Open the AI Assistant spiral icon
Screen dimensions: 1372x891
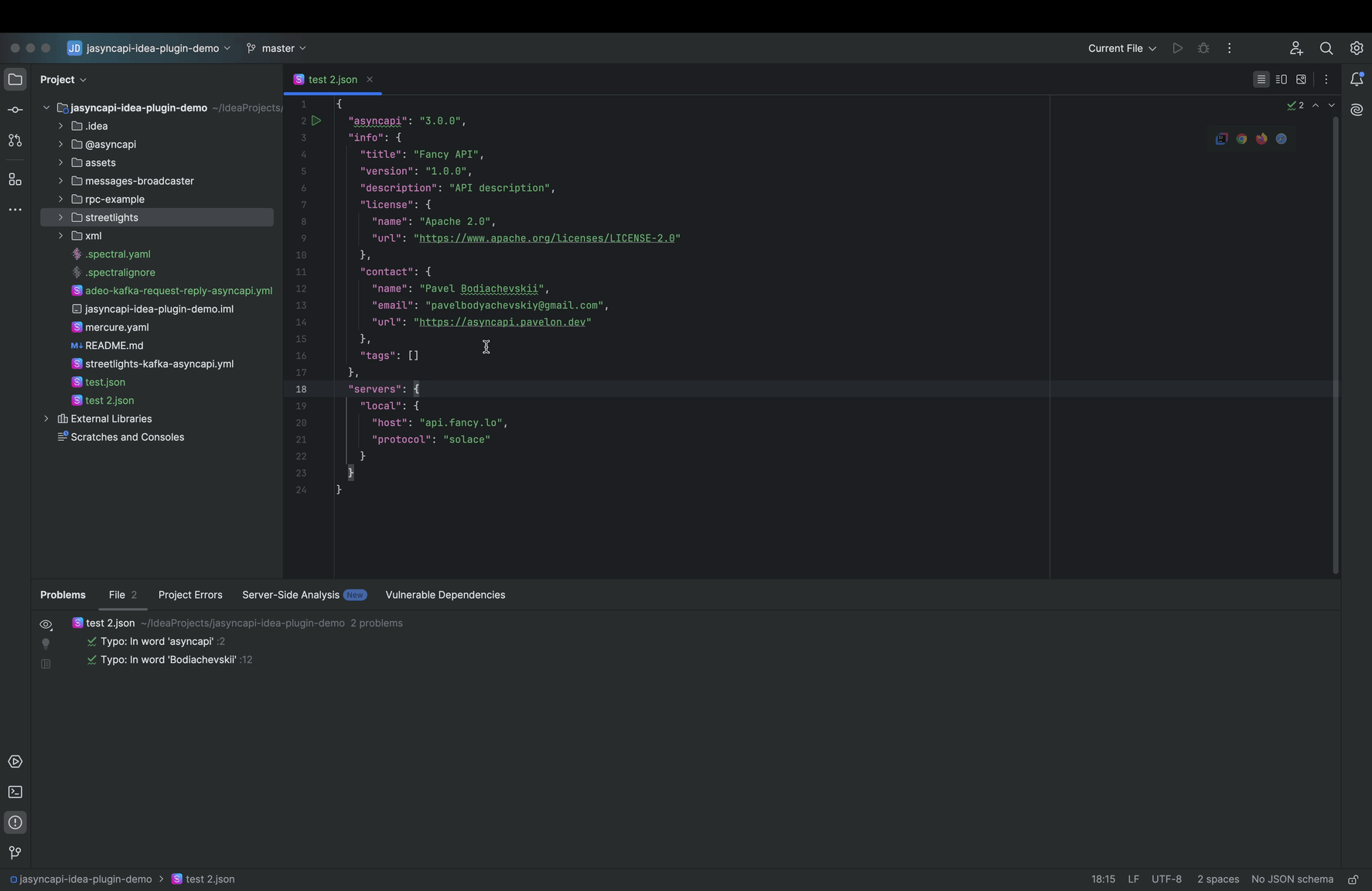click(1357, 110)
